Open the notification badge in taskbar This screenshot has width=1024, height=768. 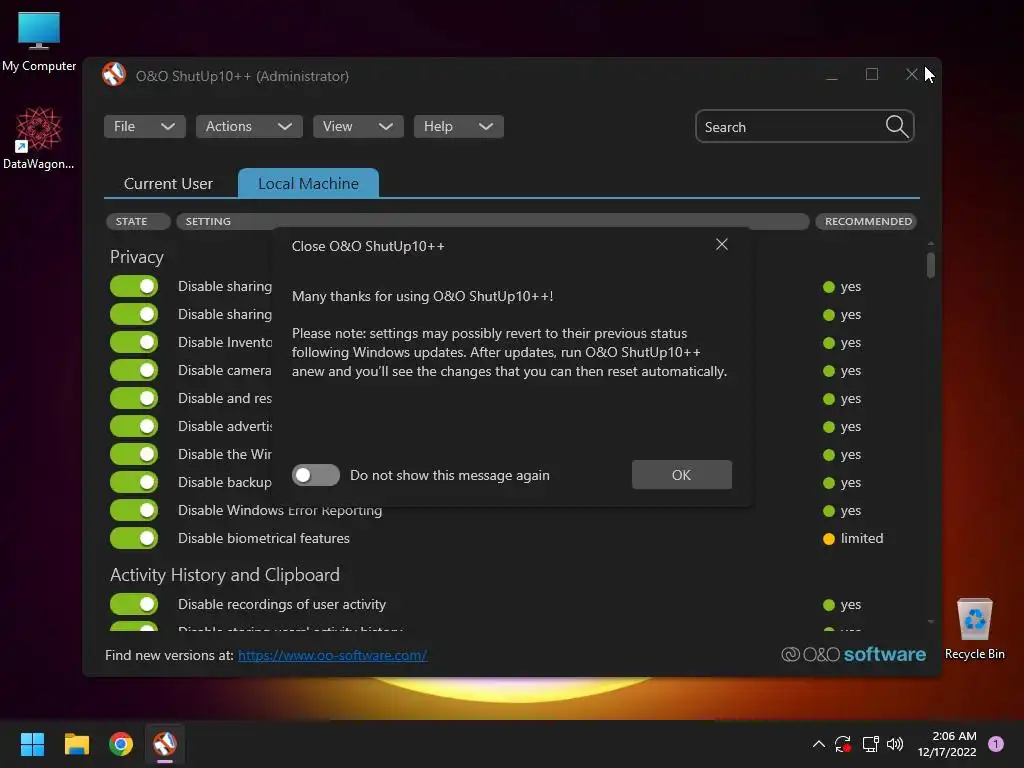point(996,744)
